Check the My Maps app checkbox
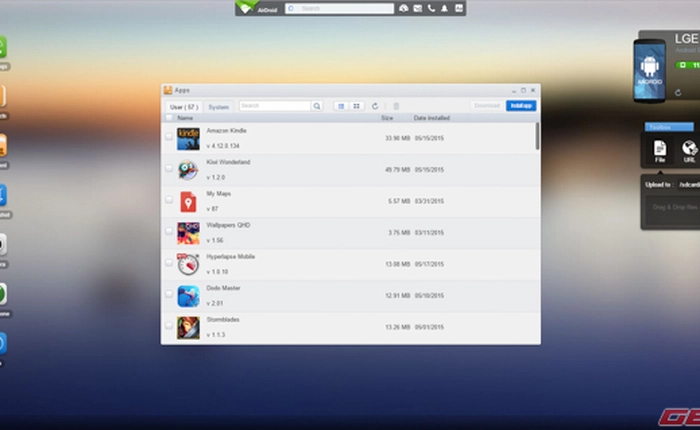Image resolution: width=700 pixels, height=430 pixels. pos(169,199)
